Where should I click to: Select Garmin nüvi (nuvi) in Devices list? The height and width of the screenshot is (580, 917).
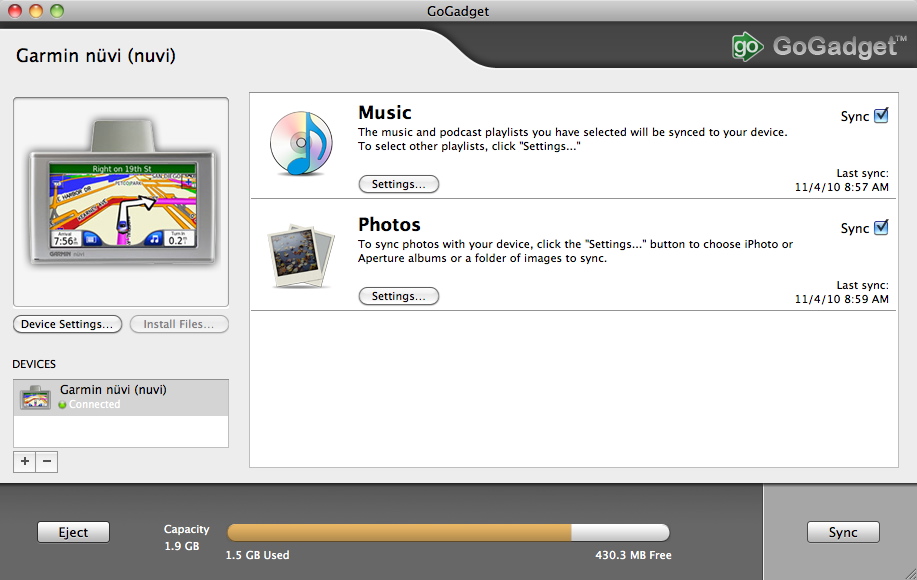click(x=121, y=398)
